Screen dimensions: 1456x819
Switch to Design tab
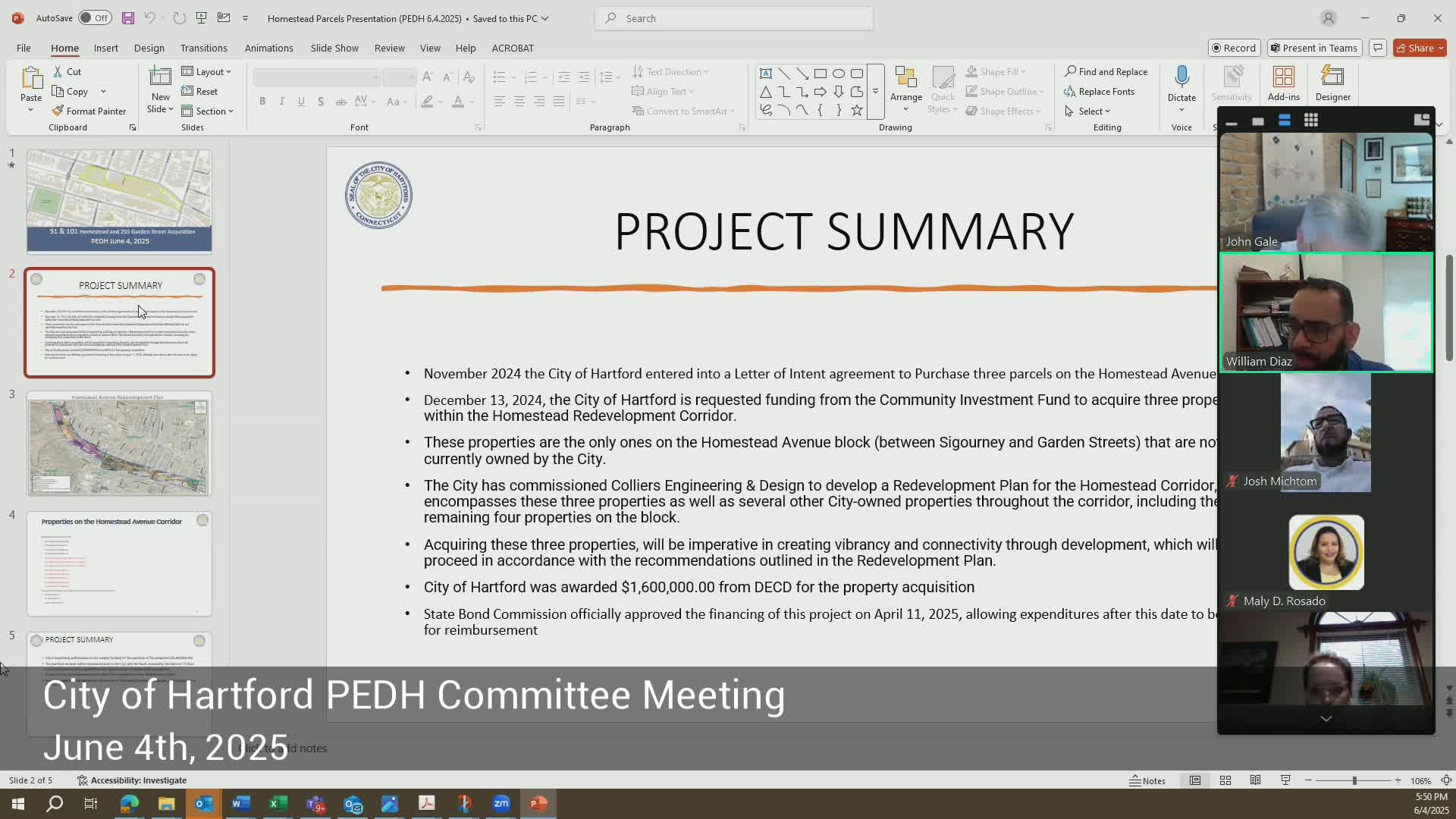tap(149, 48)
